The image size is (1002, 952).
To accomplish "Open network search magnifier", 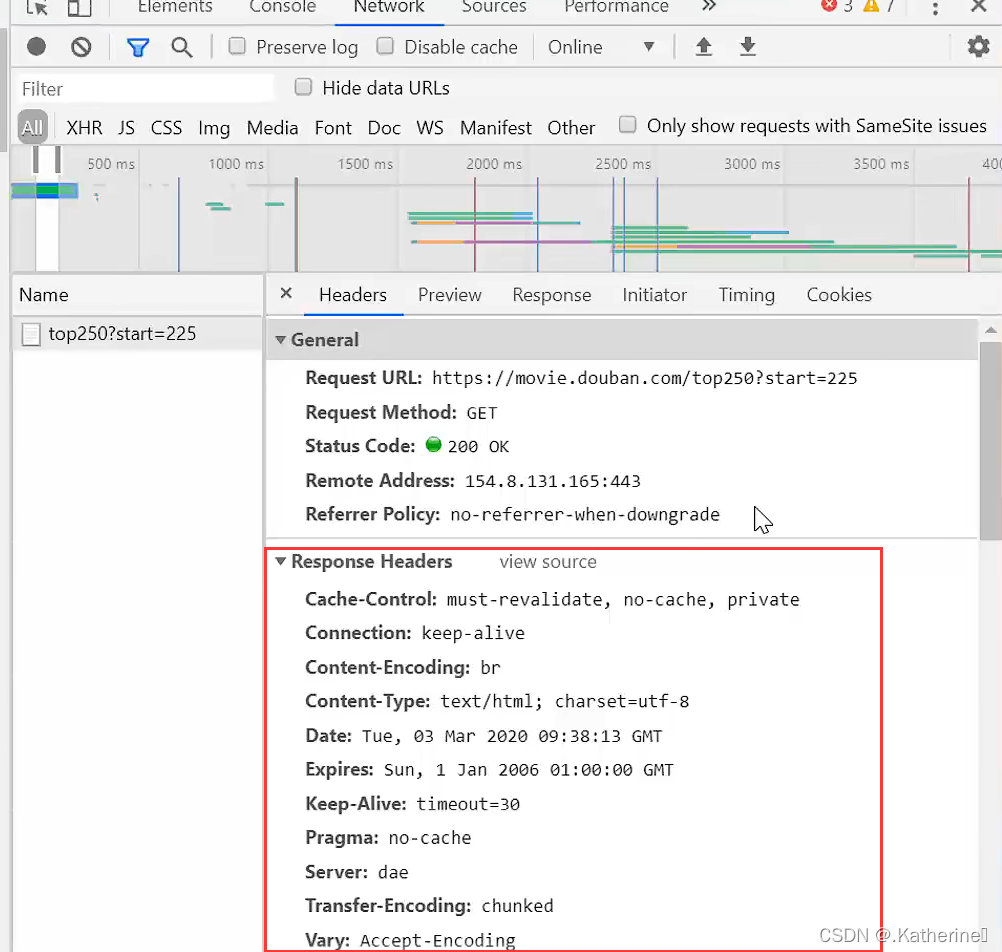I will click(x=181, y=47).
